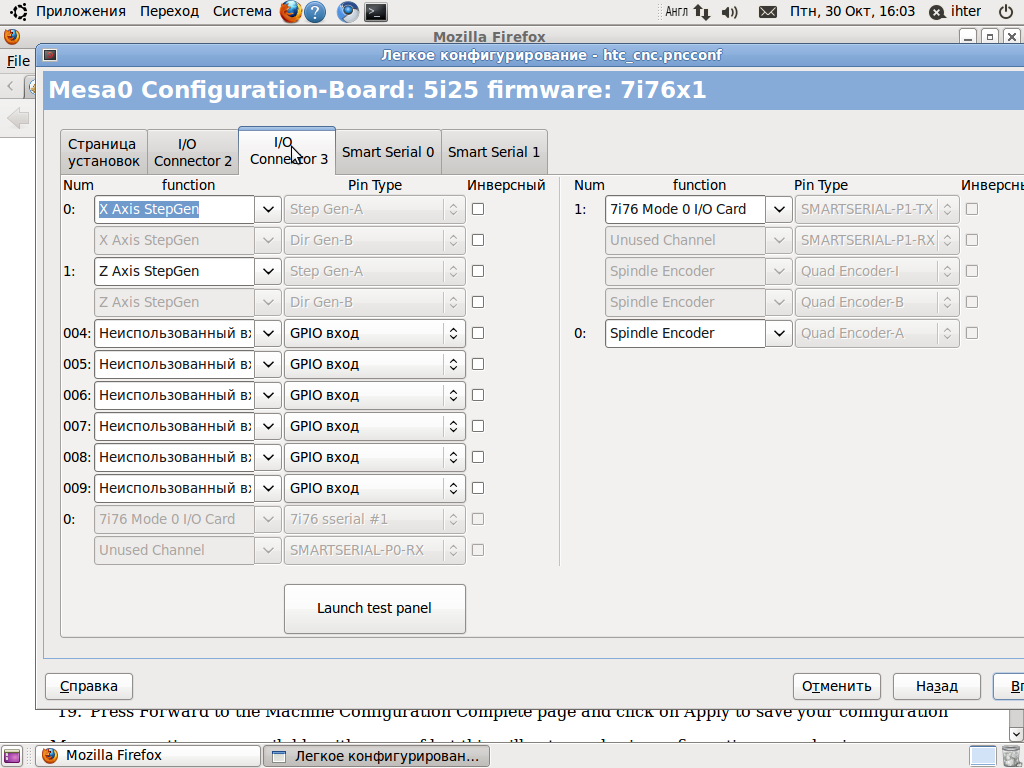Viewport: 1024px width, 768px height.
Task: Click the Отменить cancel button
Action: click(x=837, y=686)
